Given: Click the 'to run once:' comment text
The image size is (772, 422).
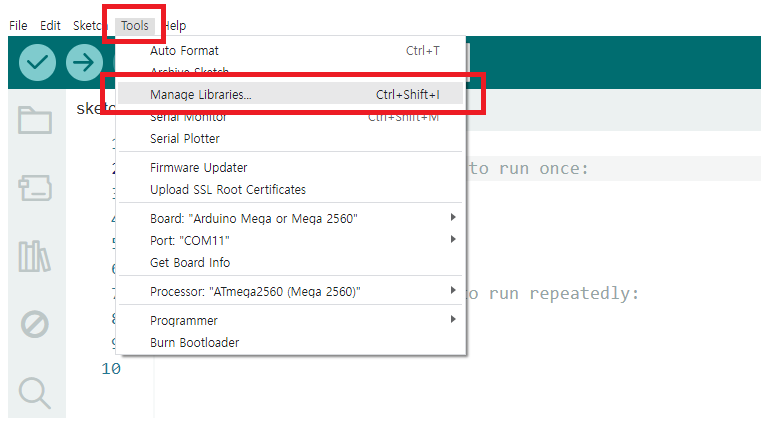Looking at the screenshot, I should [x=528, y=169].
